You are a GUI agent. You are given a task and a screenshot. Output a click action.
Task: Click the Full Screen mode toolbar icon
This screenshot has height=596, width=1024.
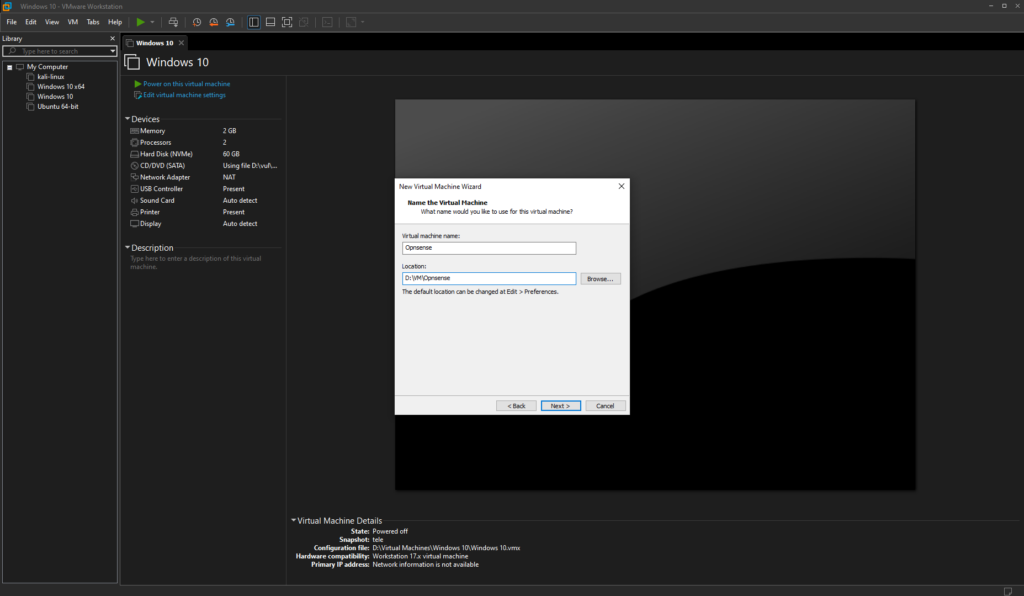(x=287, y=22)
